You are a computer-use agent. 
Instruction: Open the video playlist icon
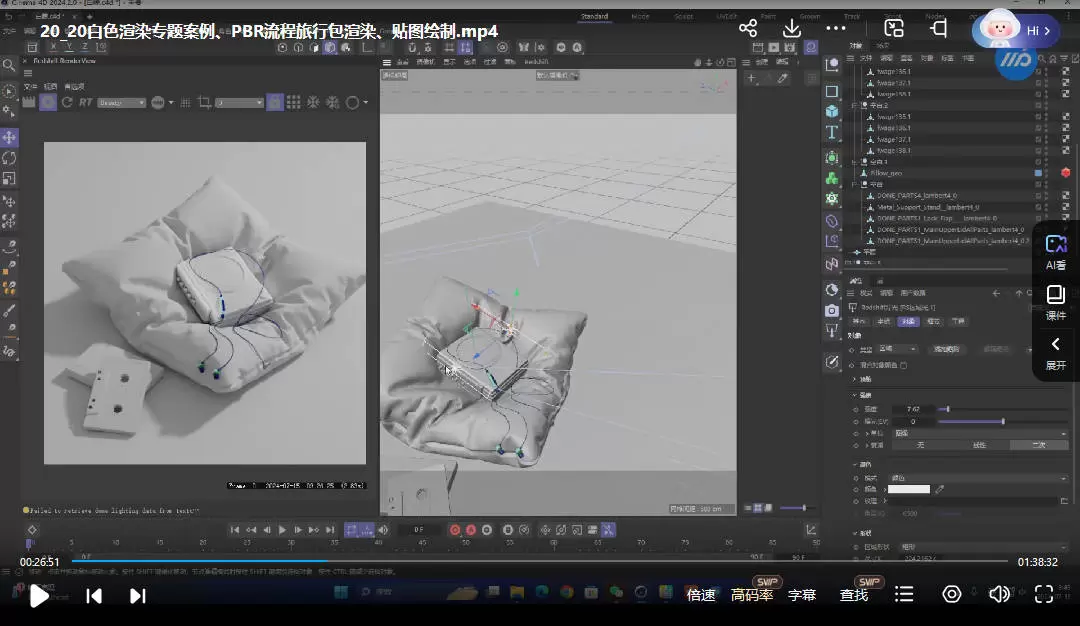(904, 594)
